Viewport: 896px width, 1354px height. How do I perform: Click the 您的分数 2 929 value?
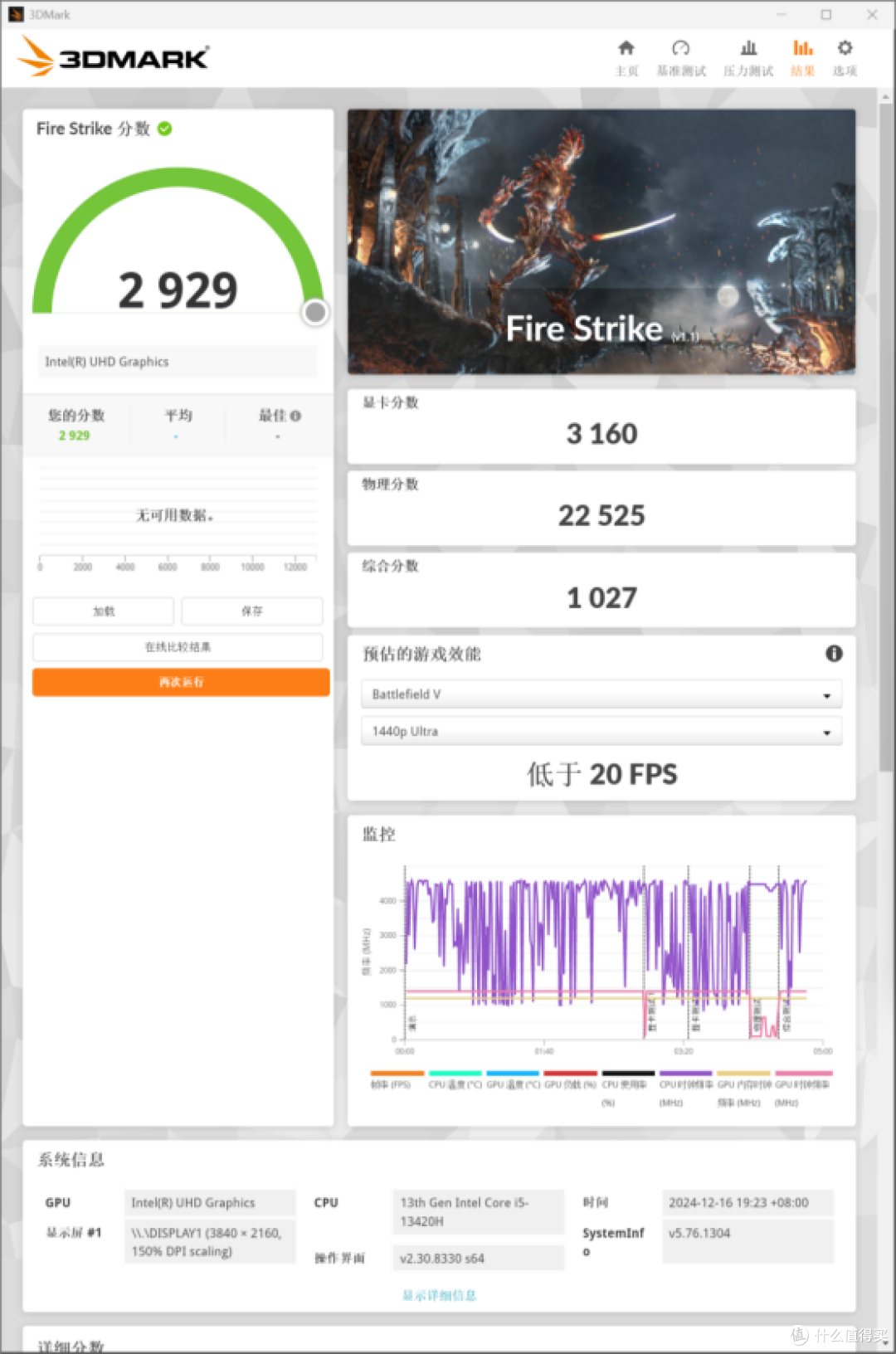(74, 436)
